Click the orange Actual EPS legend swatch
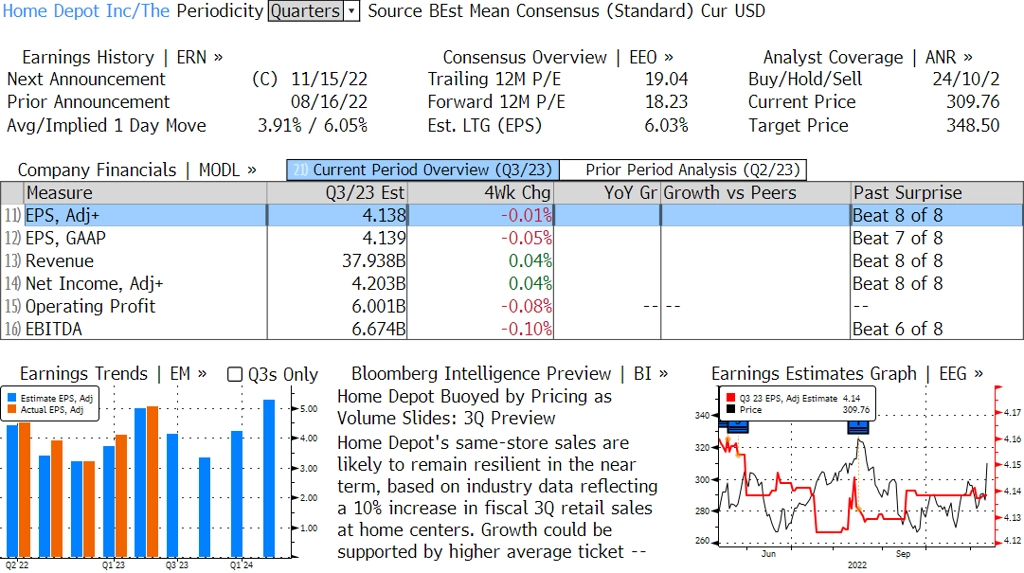The width and height of the screenshot is (1024, 573). (12, 410)
